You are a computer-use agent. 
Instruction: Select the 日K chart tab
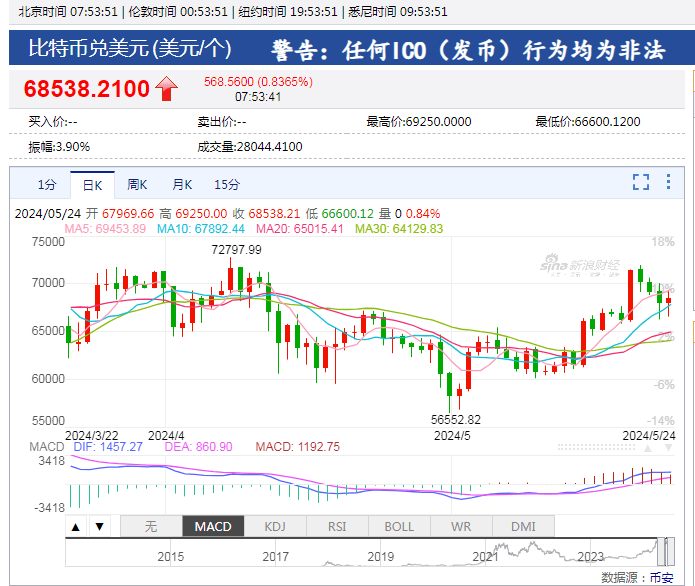tap(93, 185)
